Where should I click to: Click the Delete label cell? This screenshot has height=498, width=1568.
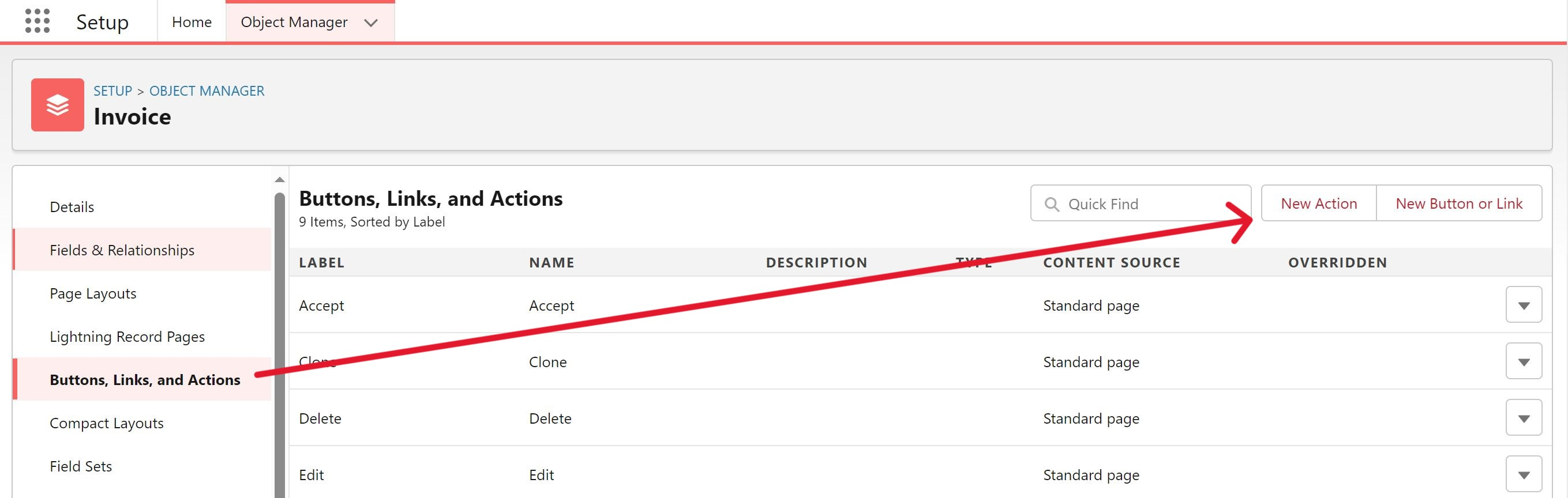pos(320,418)
